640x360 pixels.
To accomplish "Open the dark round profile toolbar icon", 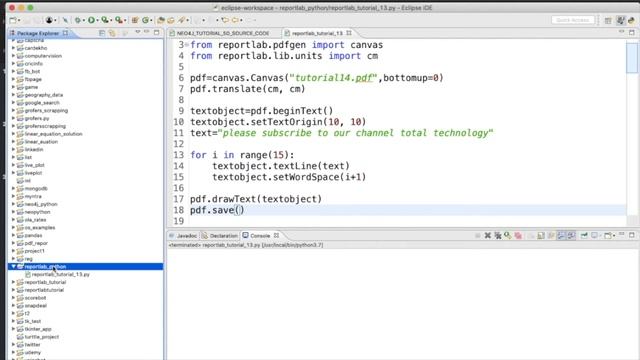I will [49, 20].
